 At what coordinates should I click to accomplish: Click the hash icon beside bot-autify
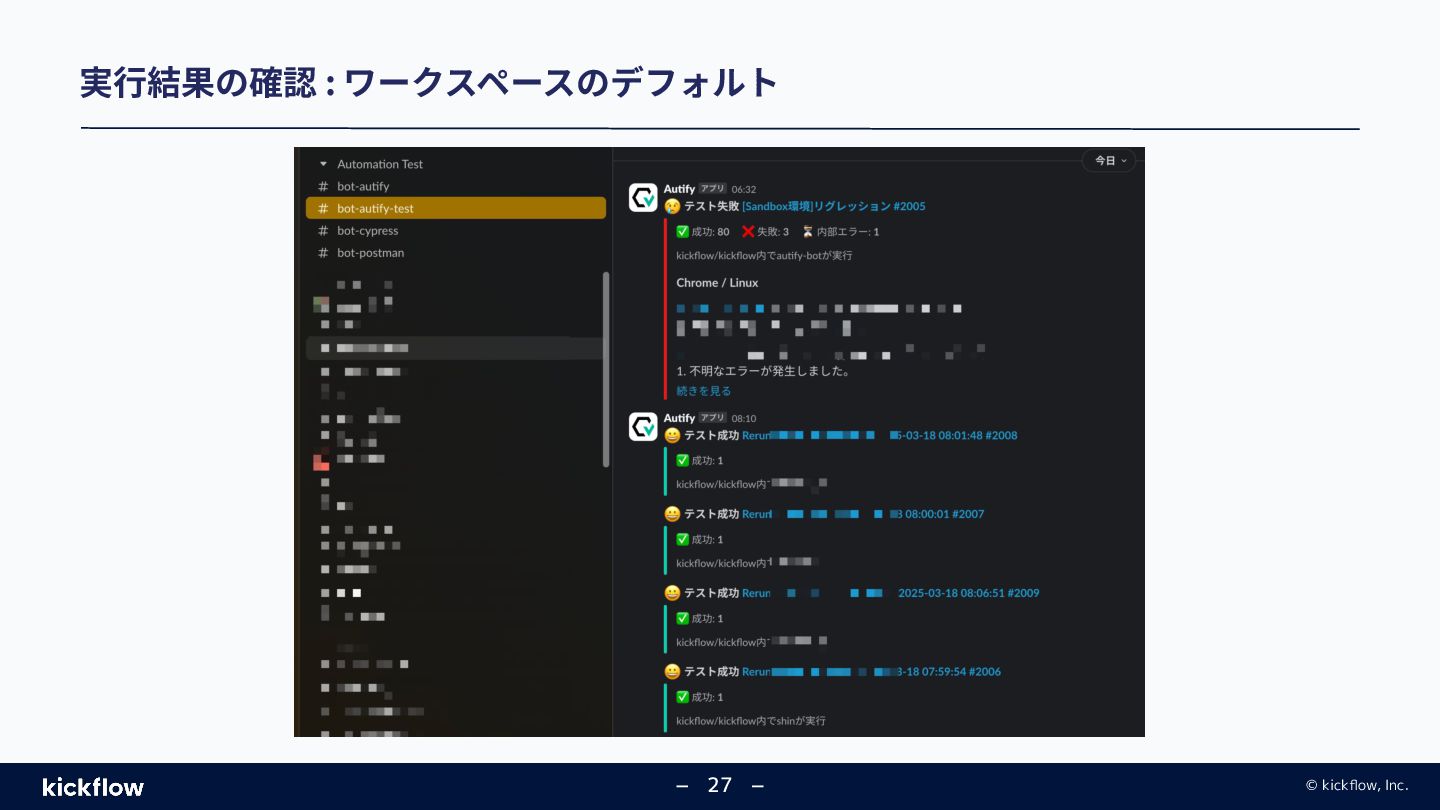(x=323, y=186)
